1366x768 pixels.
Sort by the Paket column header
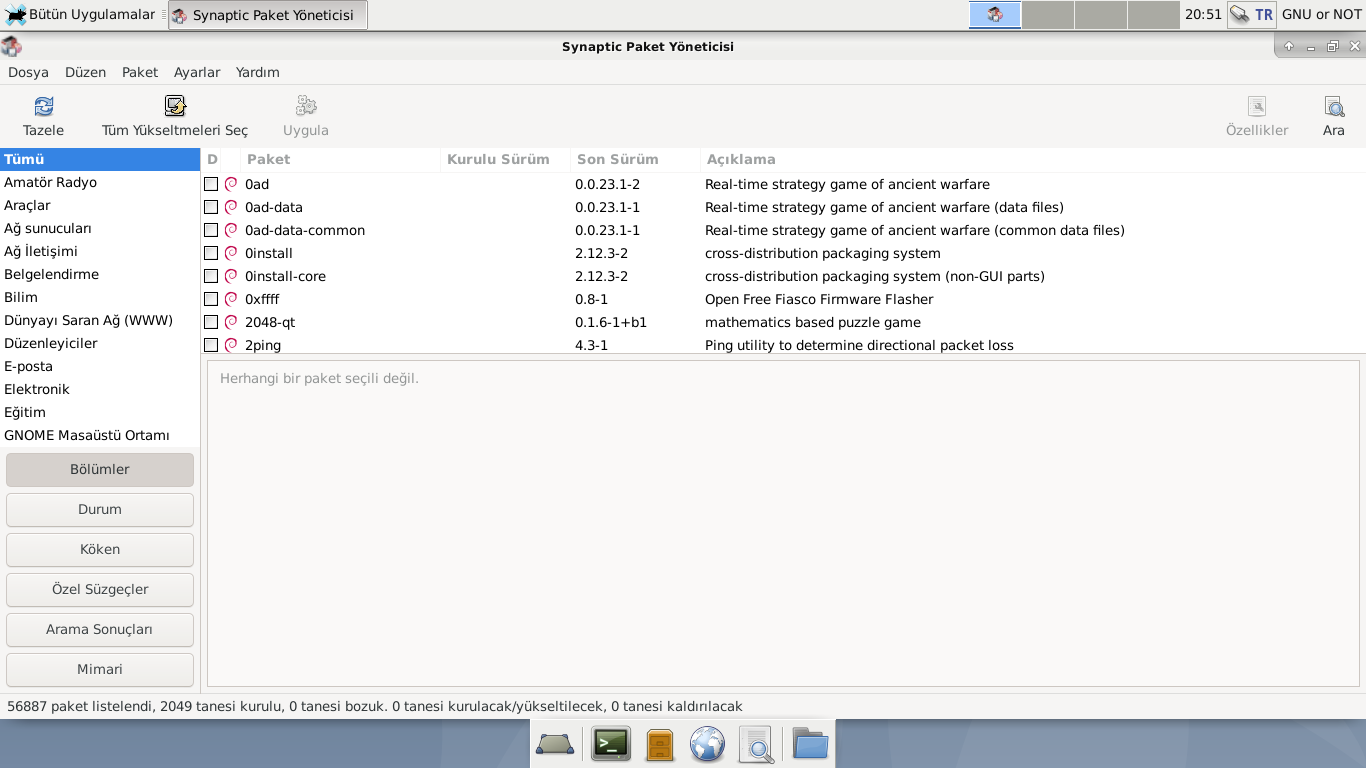click(x=340, y=159)
